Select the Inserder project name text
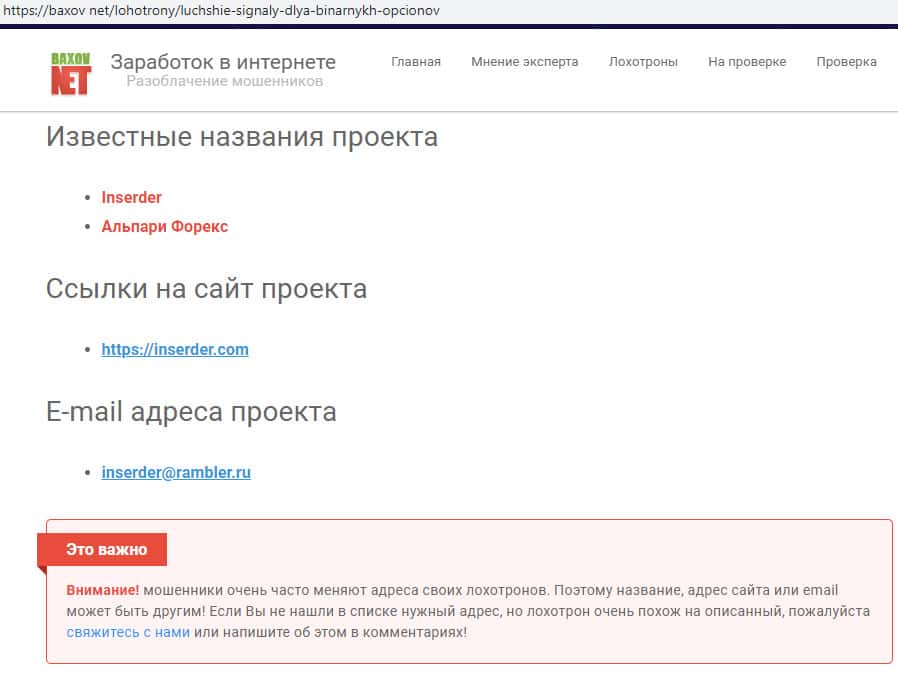The width and height of the screenshot is (898, 676). click(131, 198)
